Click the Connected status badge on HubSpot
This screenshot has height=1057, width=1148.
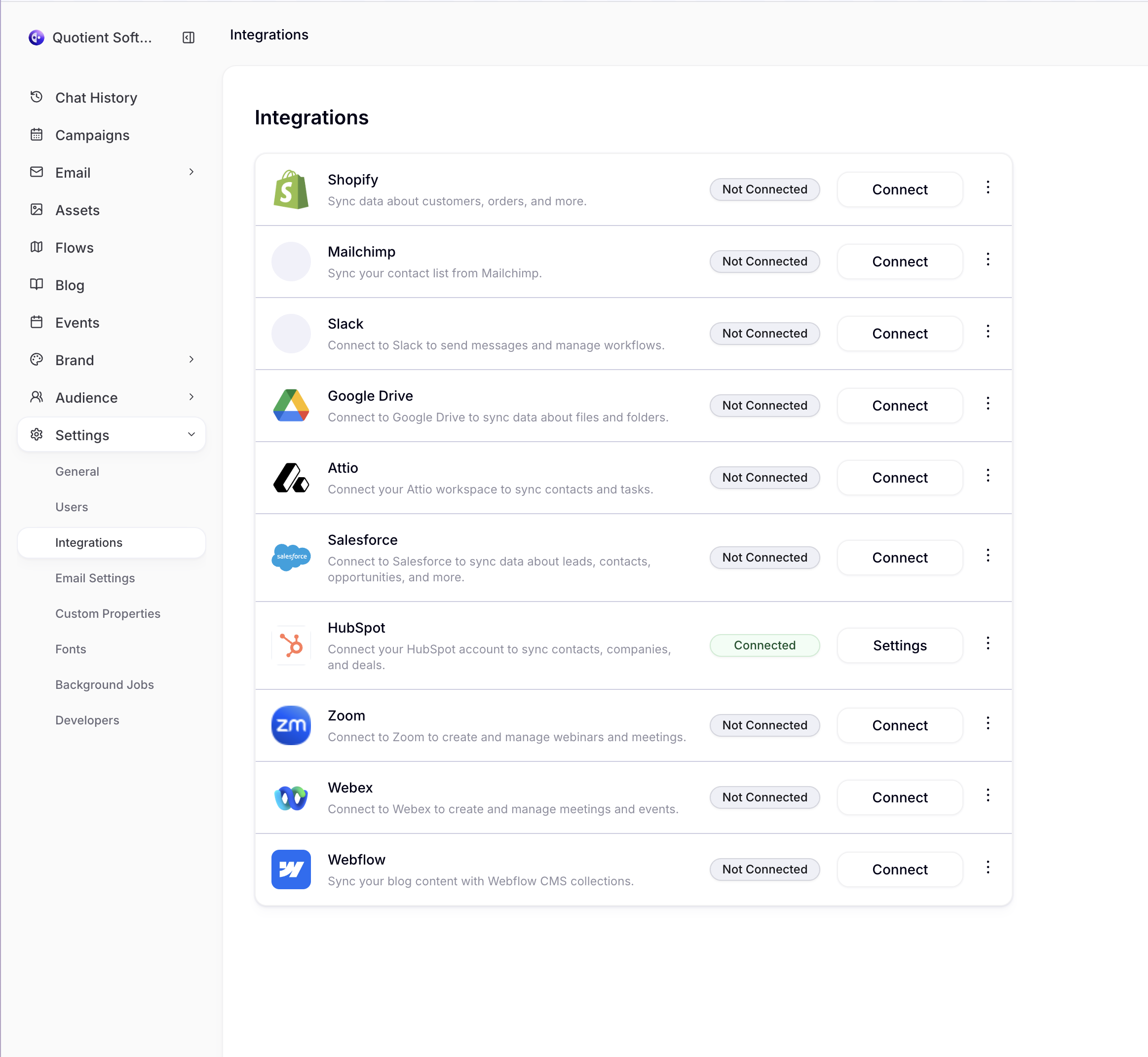pos(765,645)
